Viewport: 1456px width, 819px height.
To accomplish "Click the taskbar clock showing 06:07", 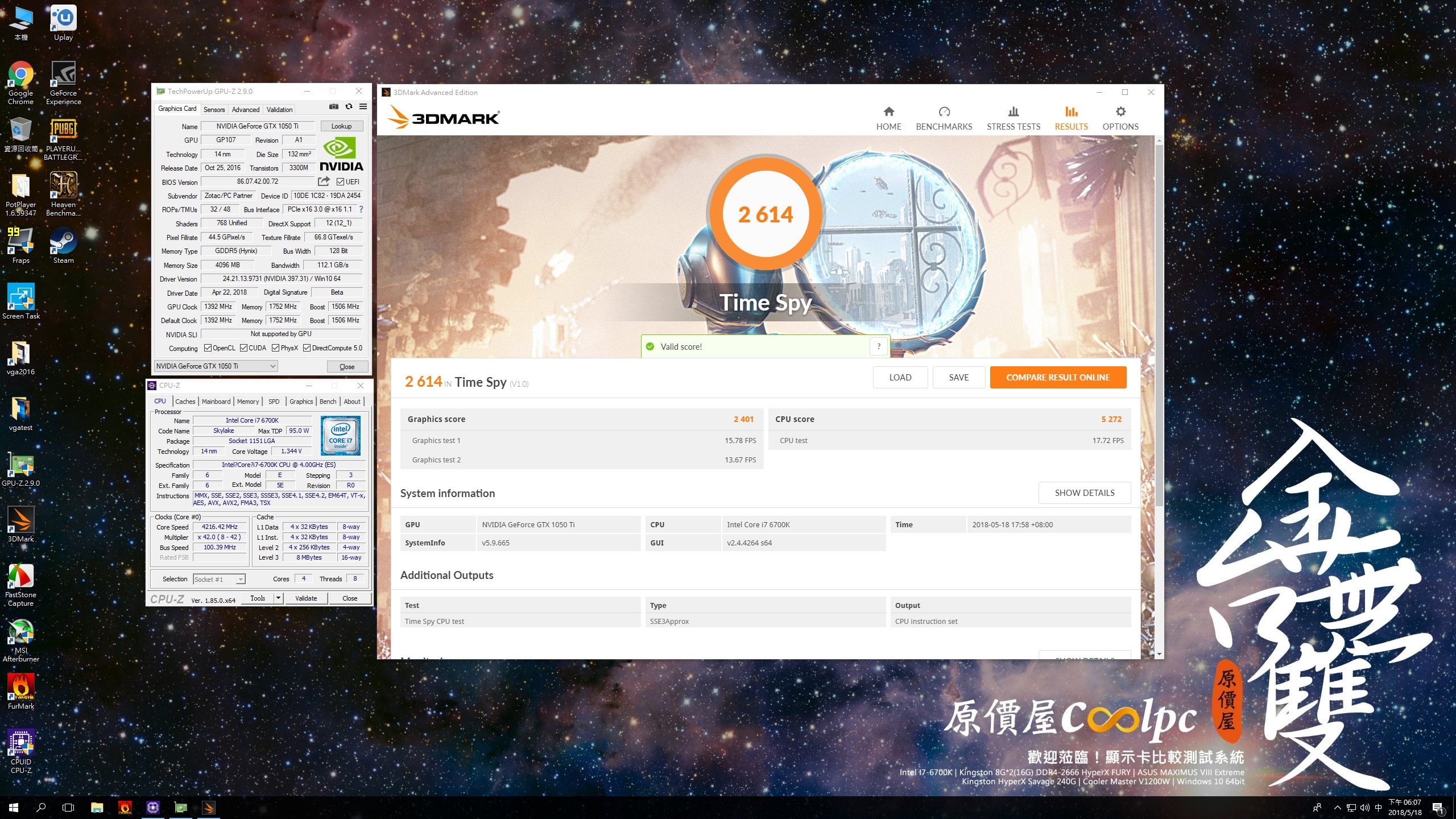I will [1405, 808].
